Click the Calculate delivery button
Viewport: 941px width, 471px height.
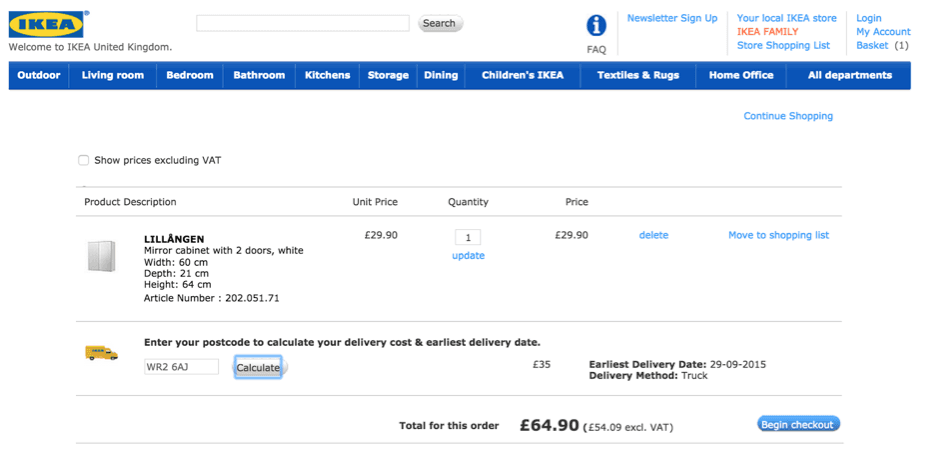(x=258, y=367)
